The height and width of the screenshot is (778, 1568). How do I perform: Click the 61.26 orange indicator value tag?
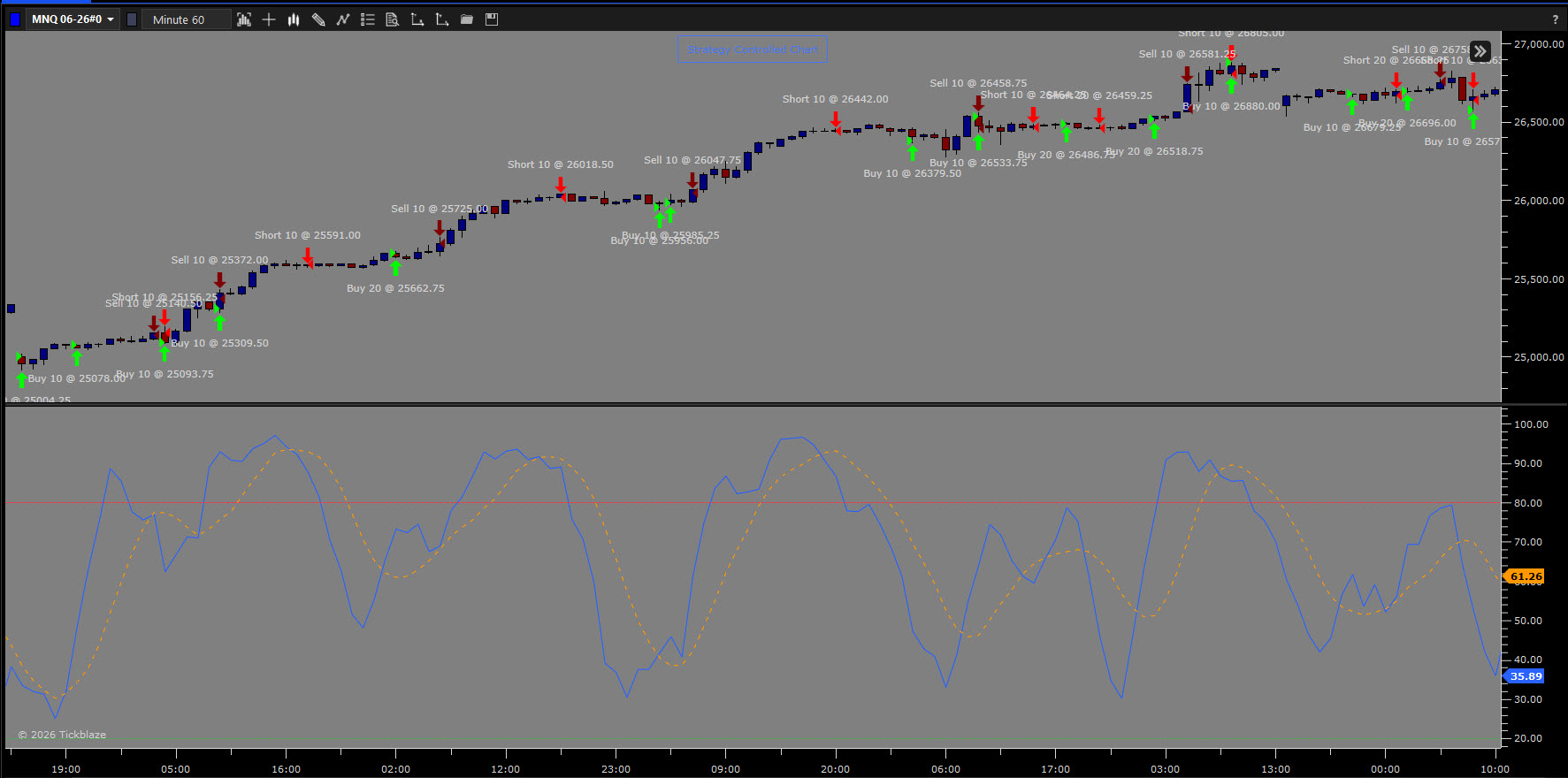[1524, 576]
